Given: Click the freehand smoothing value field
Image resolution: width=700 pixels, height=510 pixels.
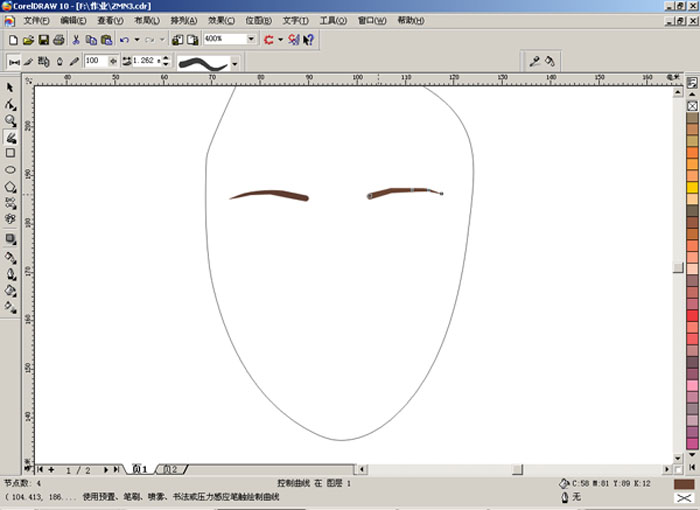Looking at the screenshot, I should (x=96, y=62).
